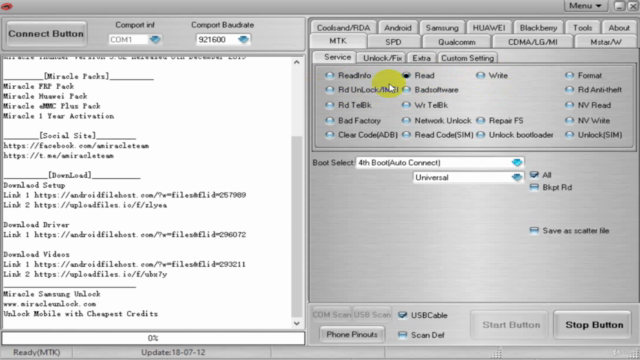
Task: Enable Save as scatter file
Action: coord(534,231)
